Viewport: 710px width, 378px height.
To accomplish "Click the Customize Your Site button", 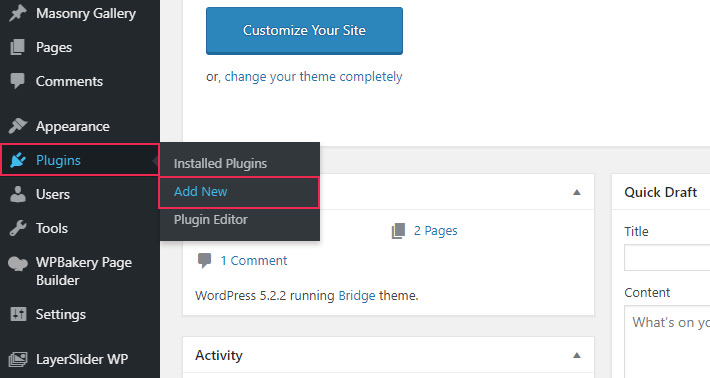I will 304,30.
